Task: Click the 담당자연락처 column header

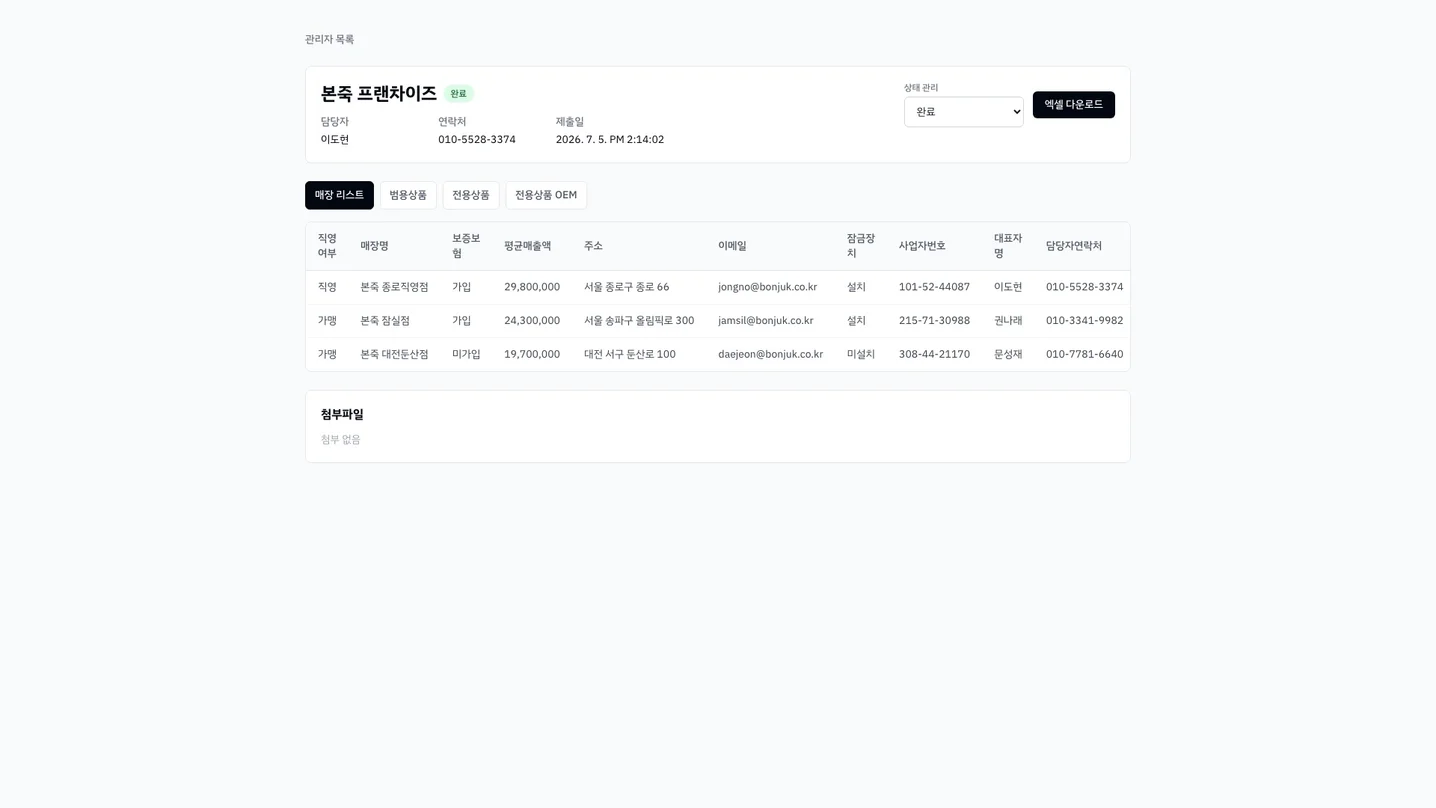Action: pos(1074,246)
